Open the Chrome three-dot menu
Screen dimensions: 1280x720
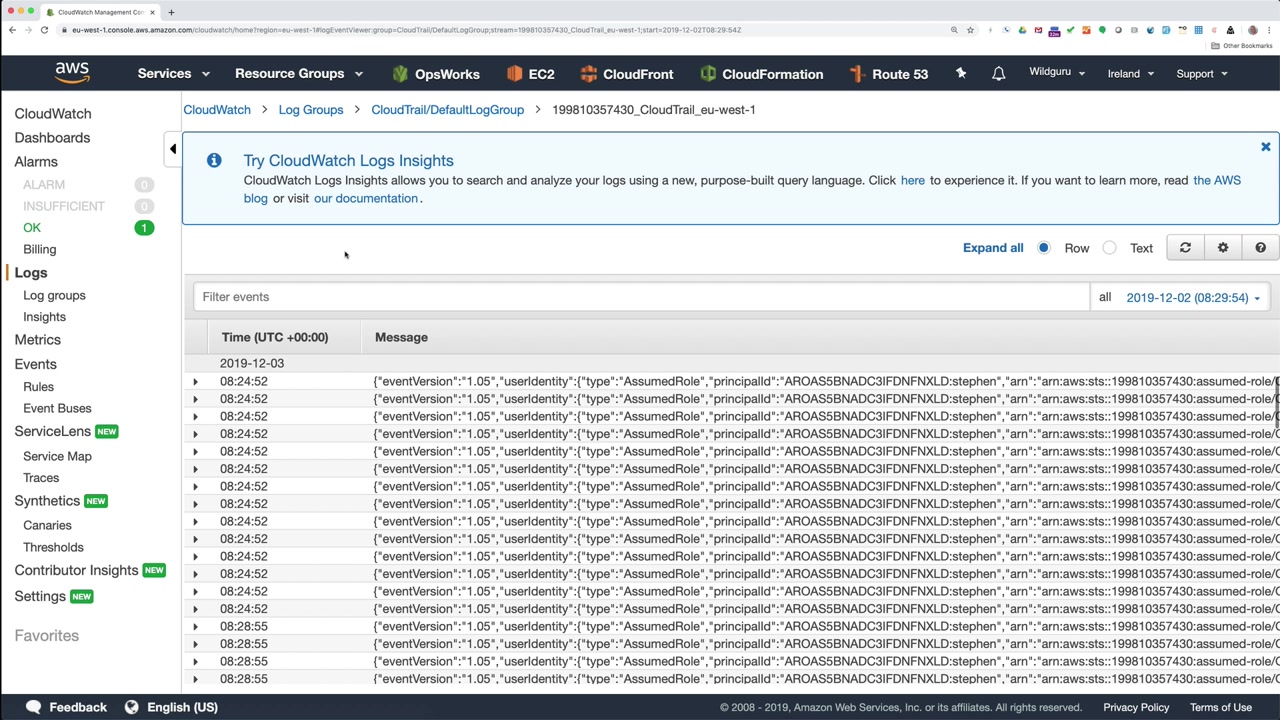pyautogui.click(x=1269, y=30)
